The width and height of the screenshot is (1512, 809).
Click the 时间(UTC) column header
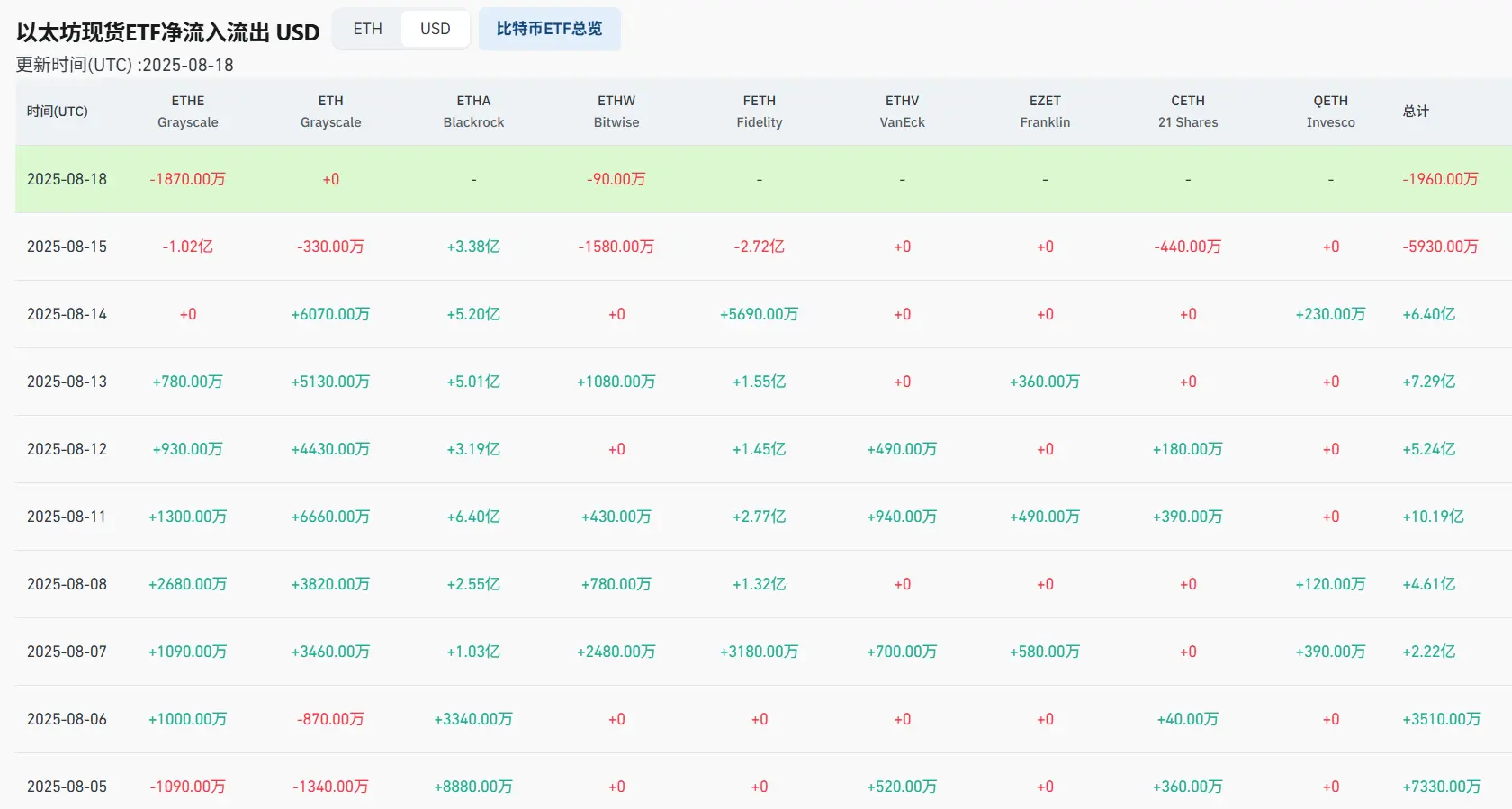tap(58, 112)
